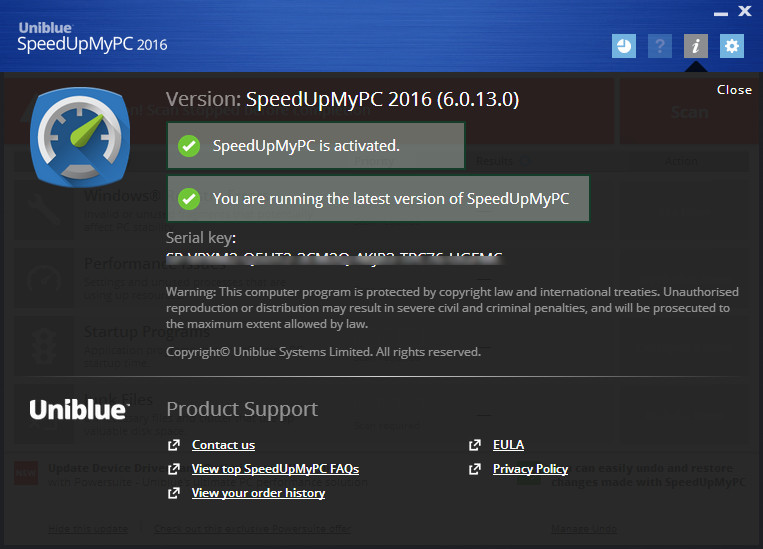Click green check beside latest version message
This screenshot has width=763, height=549.
coord(189,199)
